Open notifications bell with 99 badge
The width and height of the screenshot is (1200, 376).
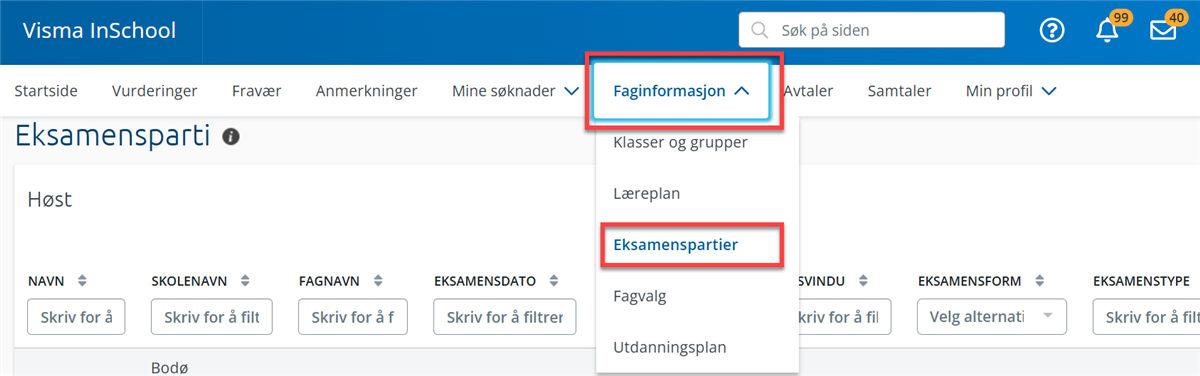[x=1107, y=30]
